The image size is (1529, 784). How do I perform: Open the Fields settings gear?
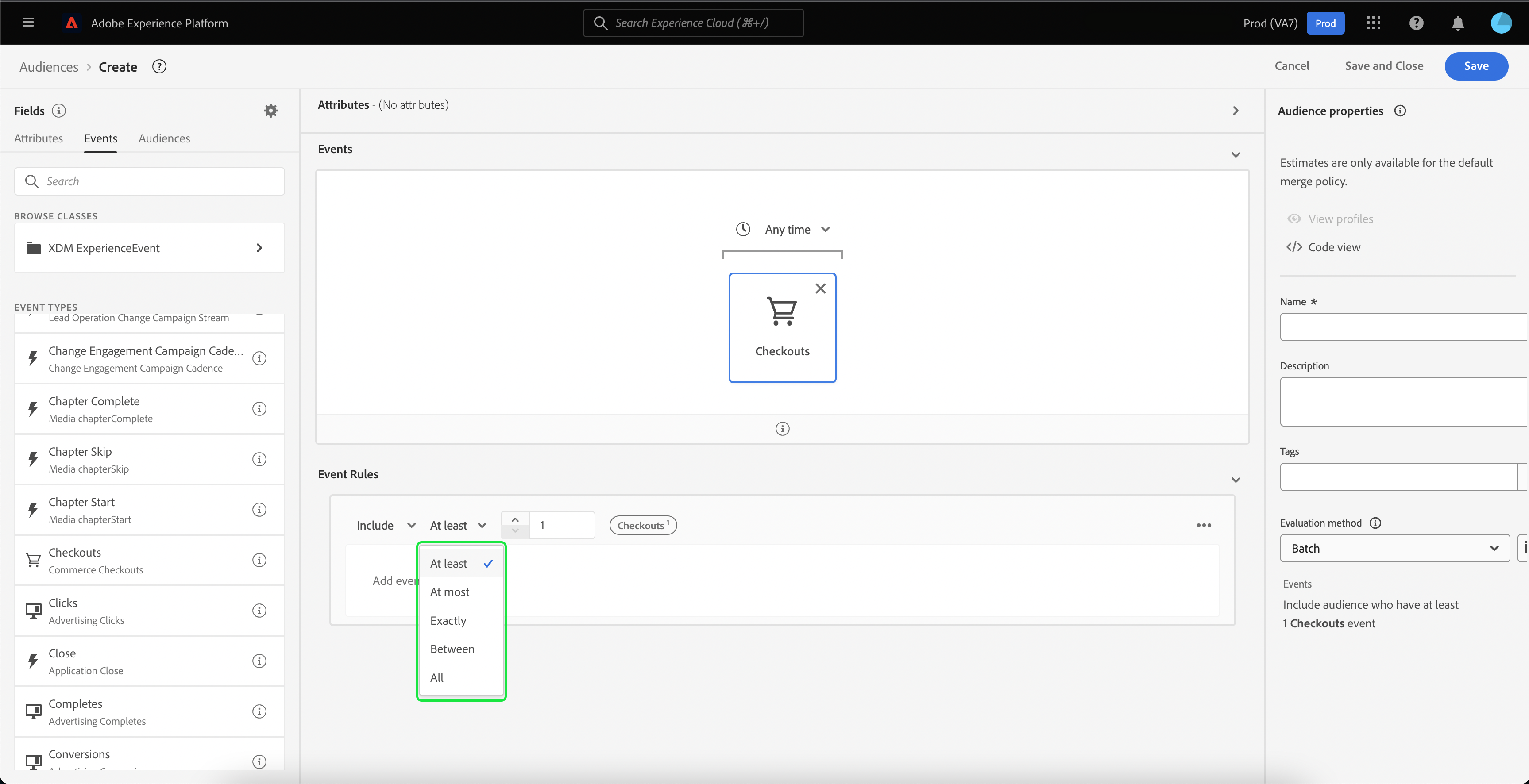point(270,111)
